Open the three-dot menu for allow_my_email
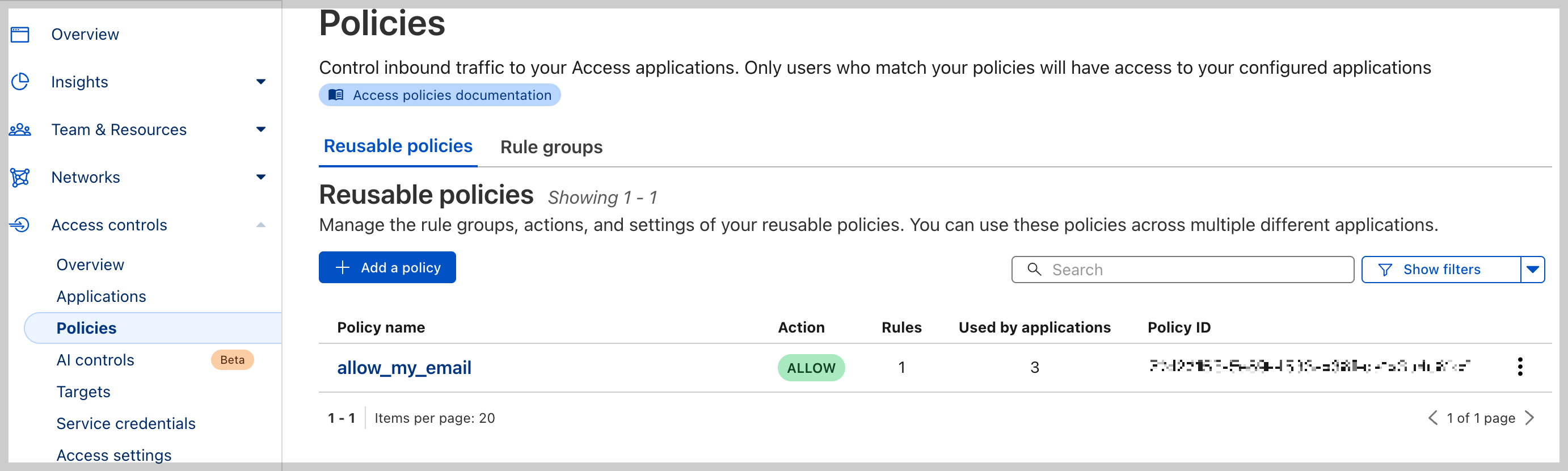The width and height of the screenshot is (1568, 471). [1519, 367]
